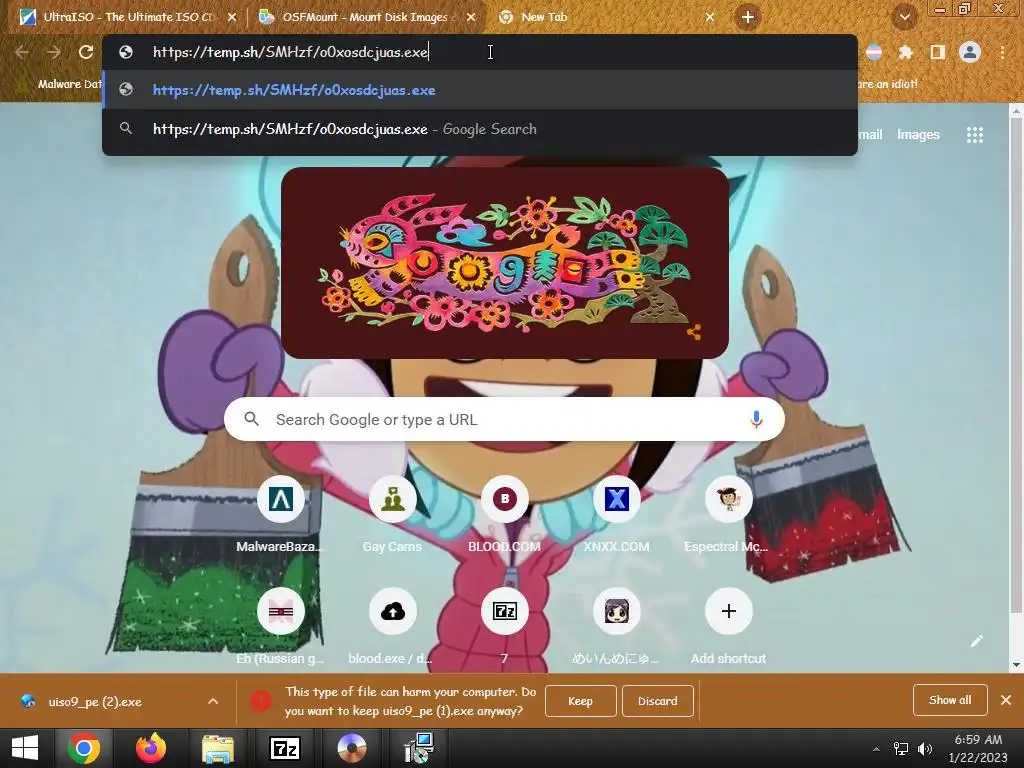Open the Japanese-titled anime avatar shortcut
This screenshot has height=768, width=1024.
(616, 627)
